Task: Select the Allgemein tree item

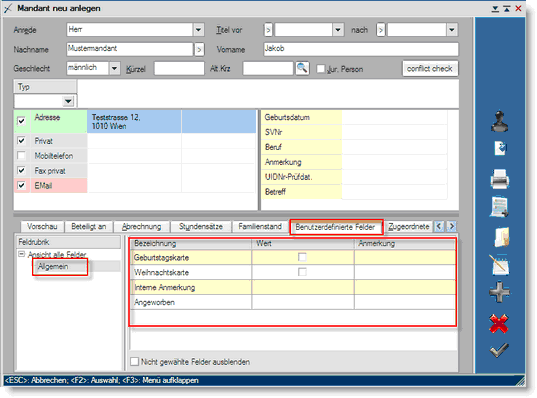Action: [53, 266]
